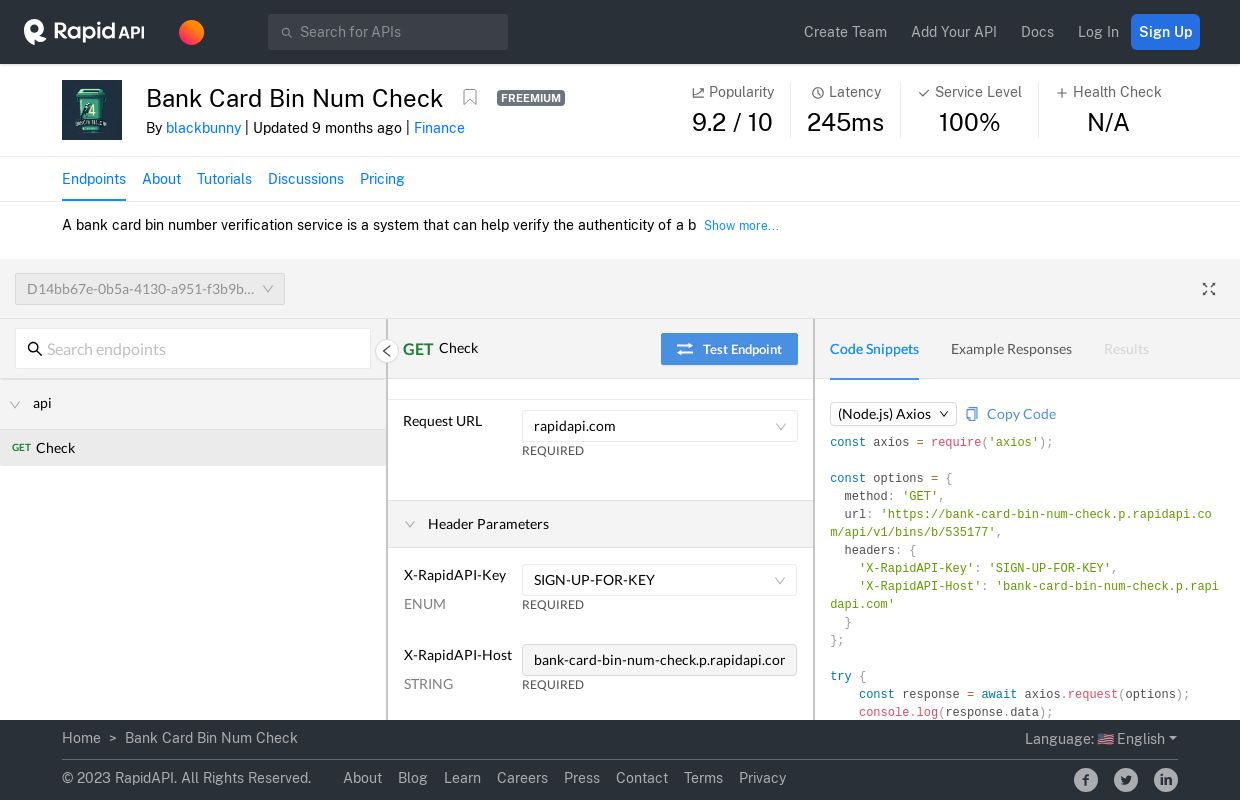The image size is (1240, 800).
Task: Collapse the Header Parameters section
Action: click(410, 524)
